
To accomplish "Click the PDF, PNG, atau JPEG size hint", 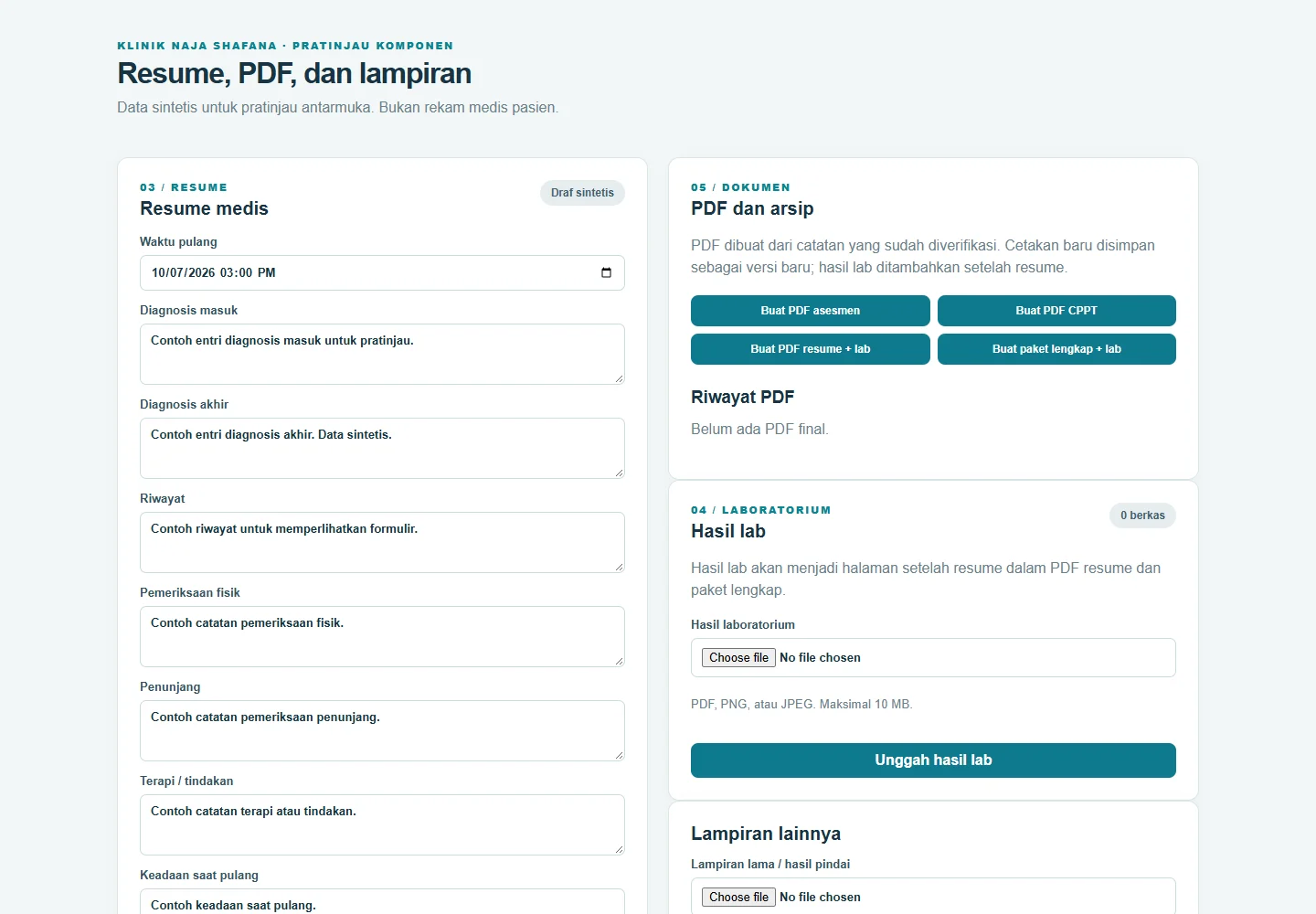I will pos(801,704).
